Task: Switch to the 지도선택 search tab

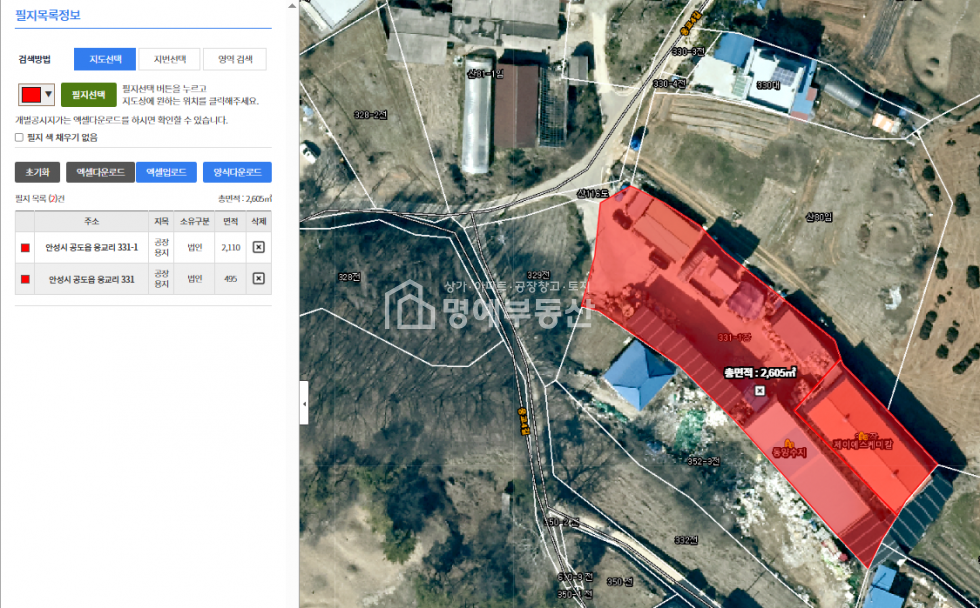Action: point(105,59)
